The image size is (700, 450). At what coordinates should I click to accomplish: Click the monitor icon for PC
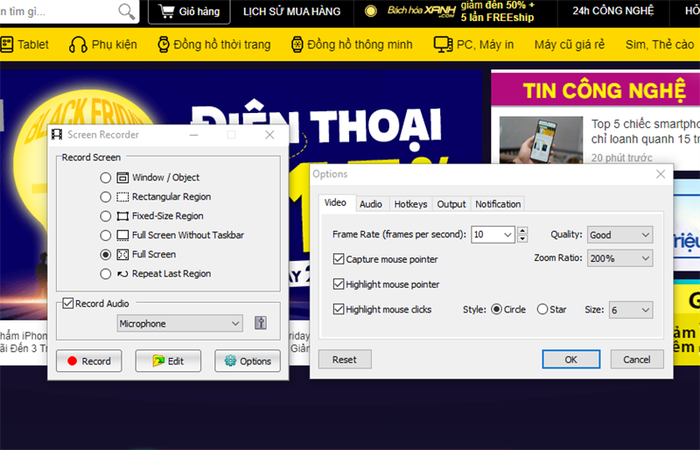443,45
